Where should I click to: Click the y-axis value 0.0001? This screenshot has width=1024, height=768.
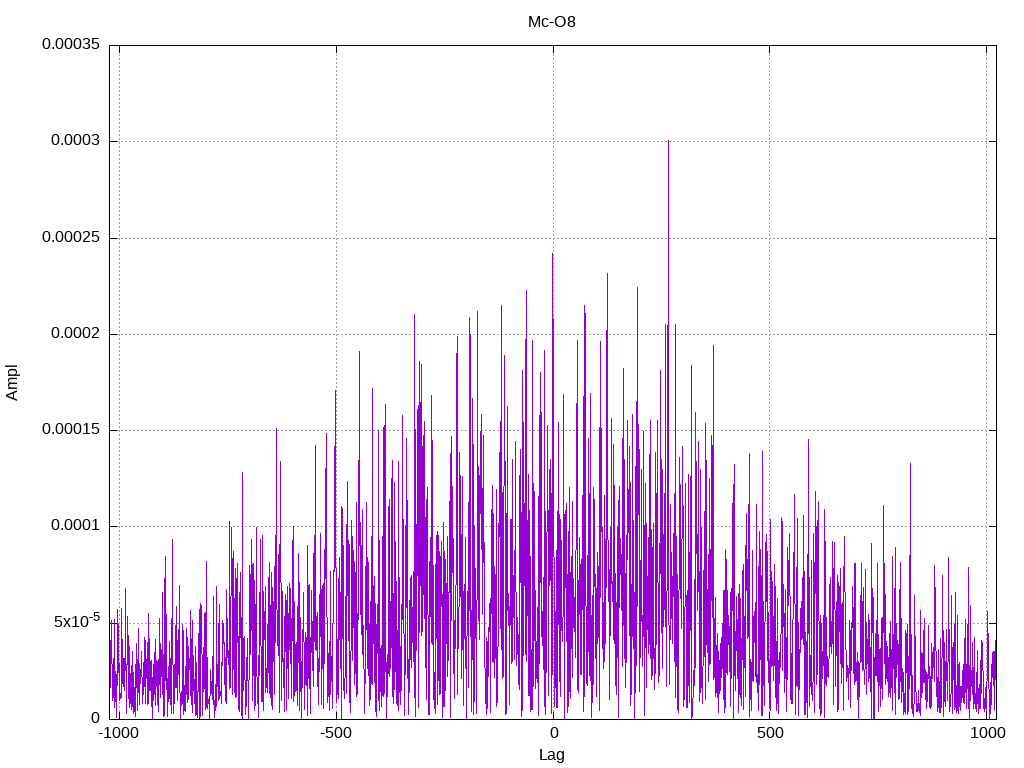(x=76, y=525)
